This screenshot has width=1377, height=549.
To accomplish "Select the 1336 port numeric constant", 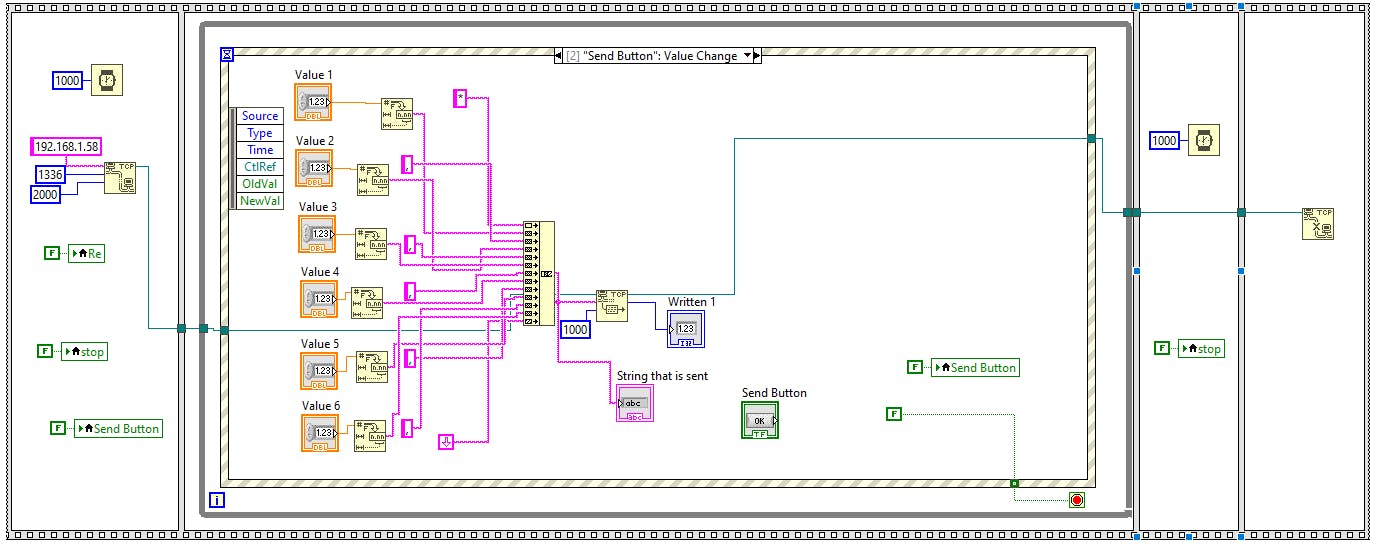I will (49, 174).
